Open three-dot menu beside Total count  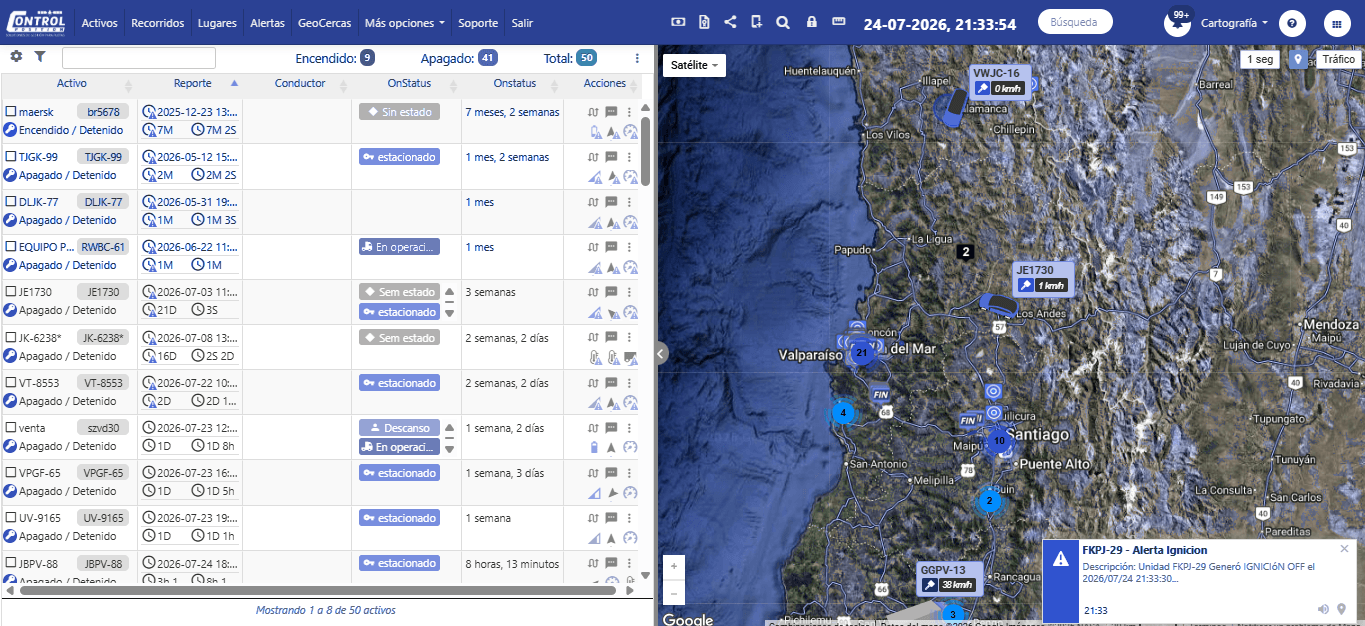pos(637,58)
